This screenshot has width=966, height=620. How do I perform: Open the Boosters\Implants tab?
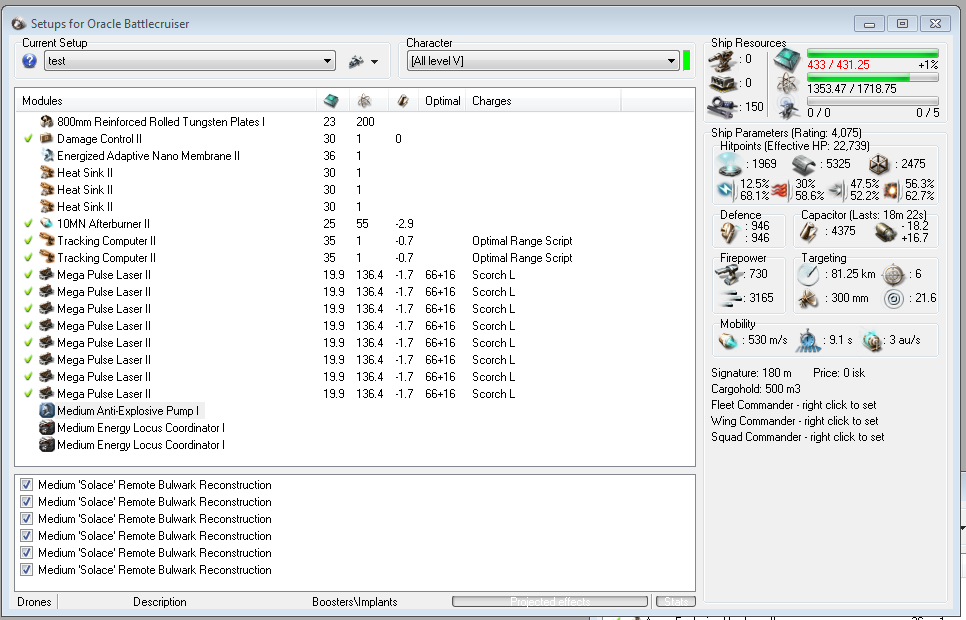pos(355,602)
